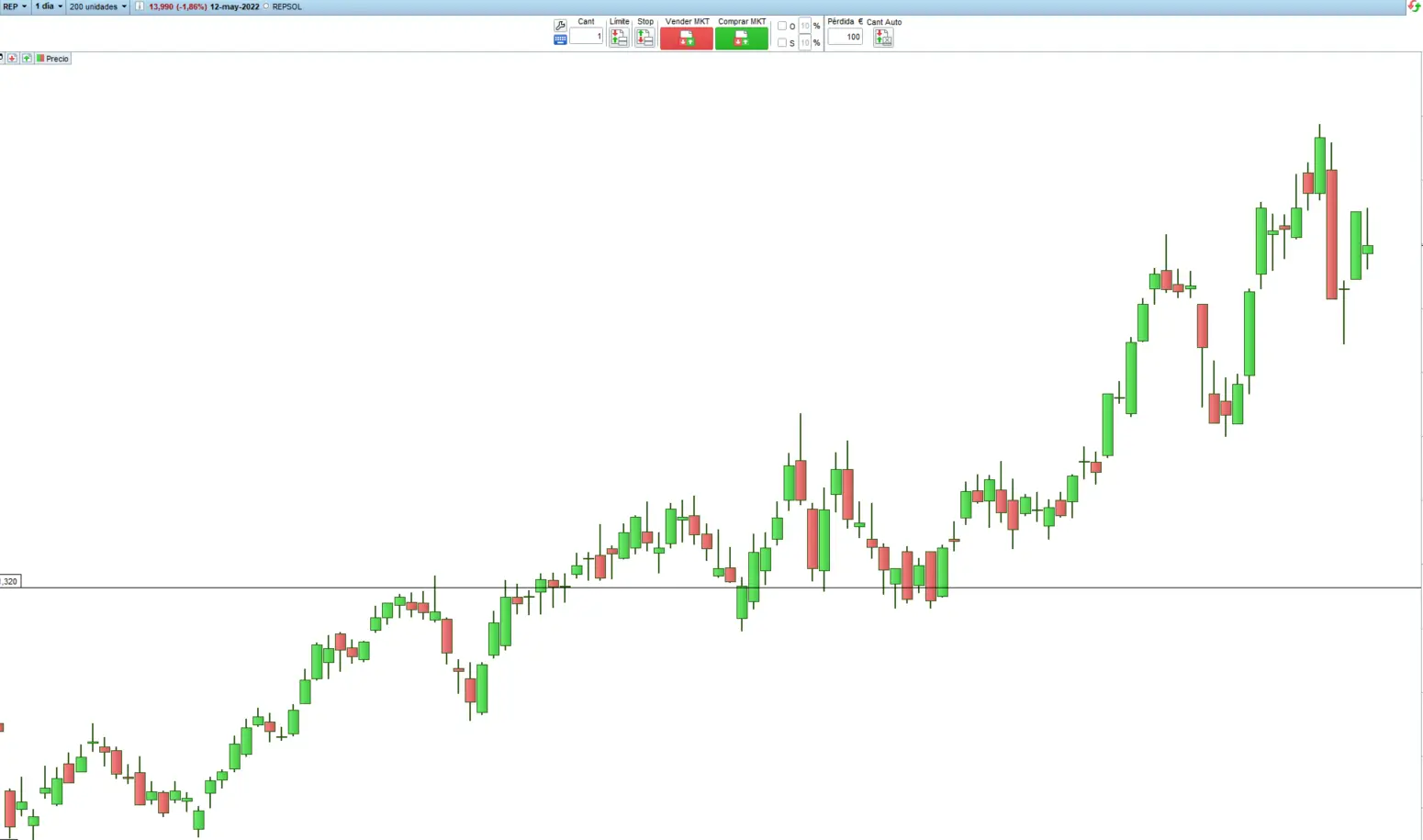Click the Cant Auto order icon
Screen dimensions: 1423x840
(882, 38)
